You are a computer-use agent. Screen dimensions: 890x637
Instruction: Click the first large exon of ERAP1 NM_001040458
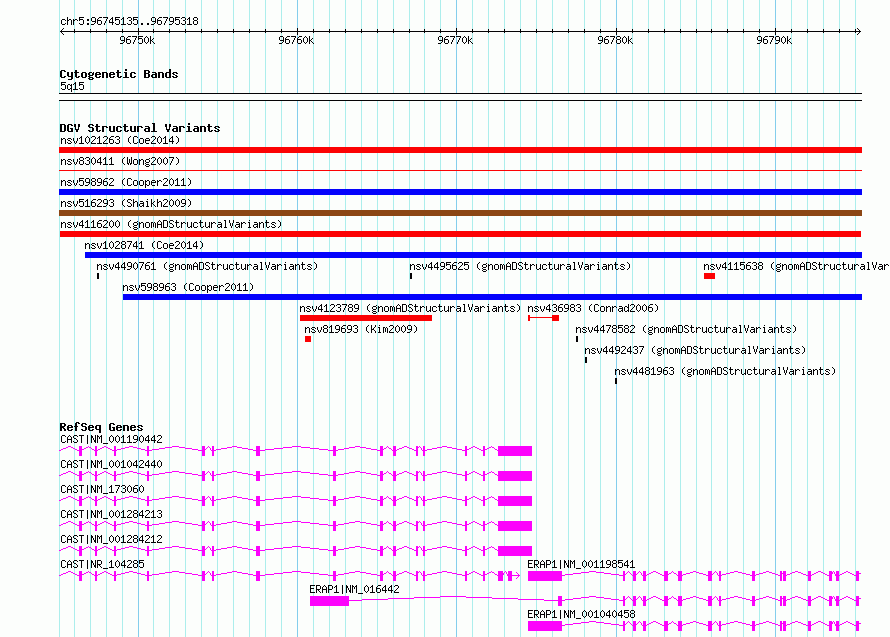(x=545, y=626)
